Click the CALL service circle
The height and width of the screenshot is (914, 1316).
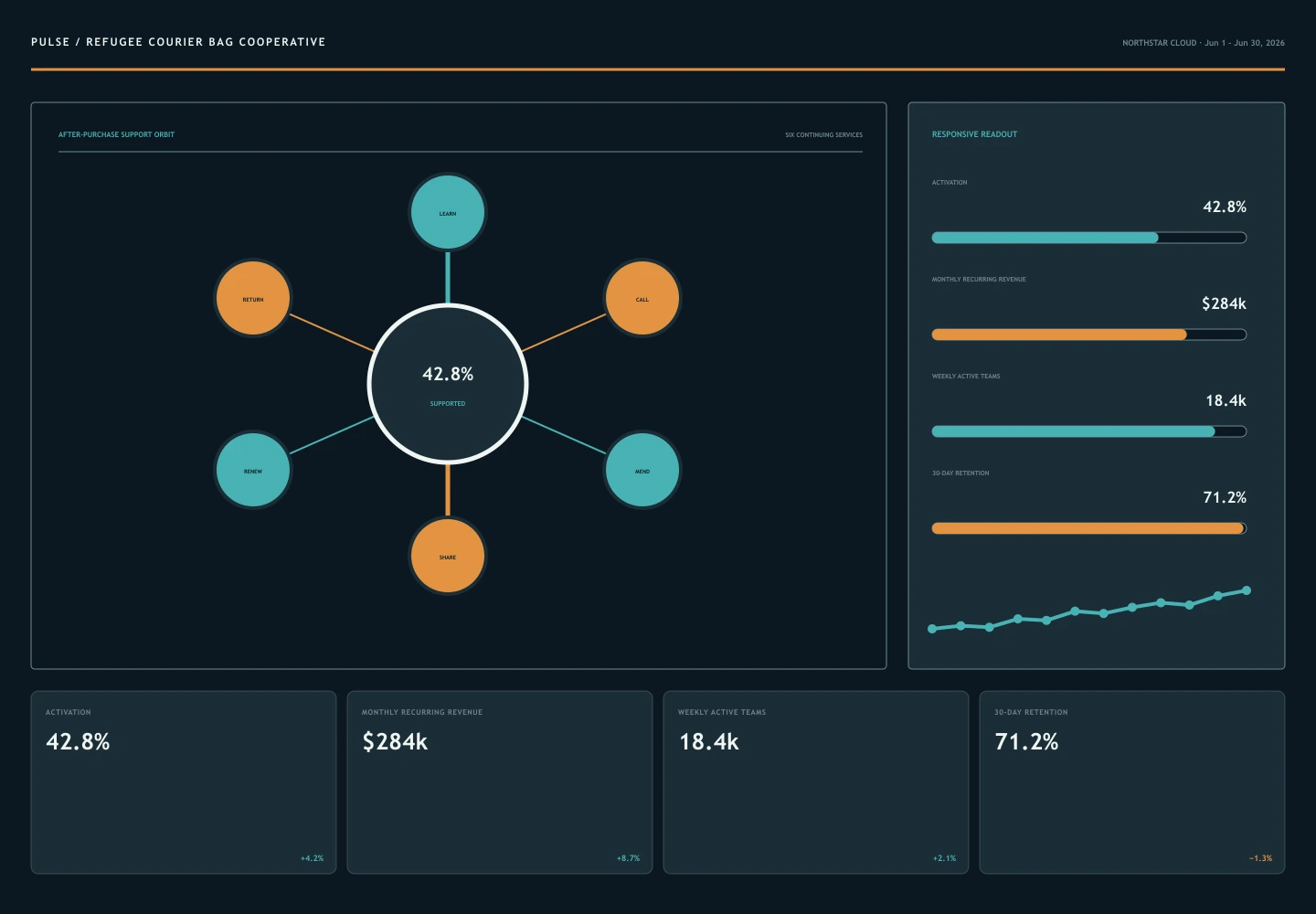point(642,299)
